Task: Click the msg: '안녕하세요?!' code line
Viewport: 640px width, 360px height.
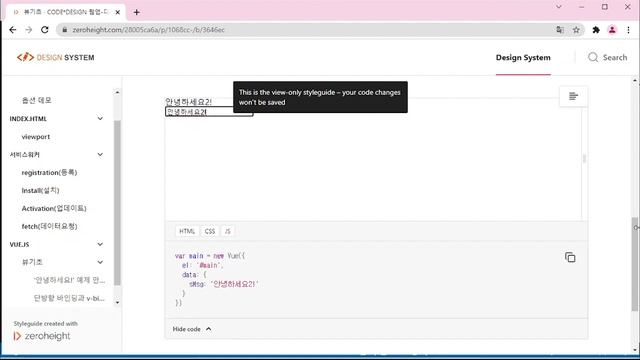Action: (224, 284)
